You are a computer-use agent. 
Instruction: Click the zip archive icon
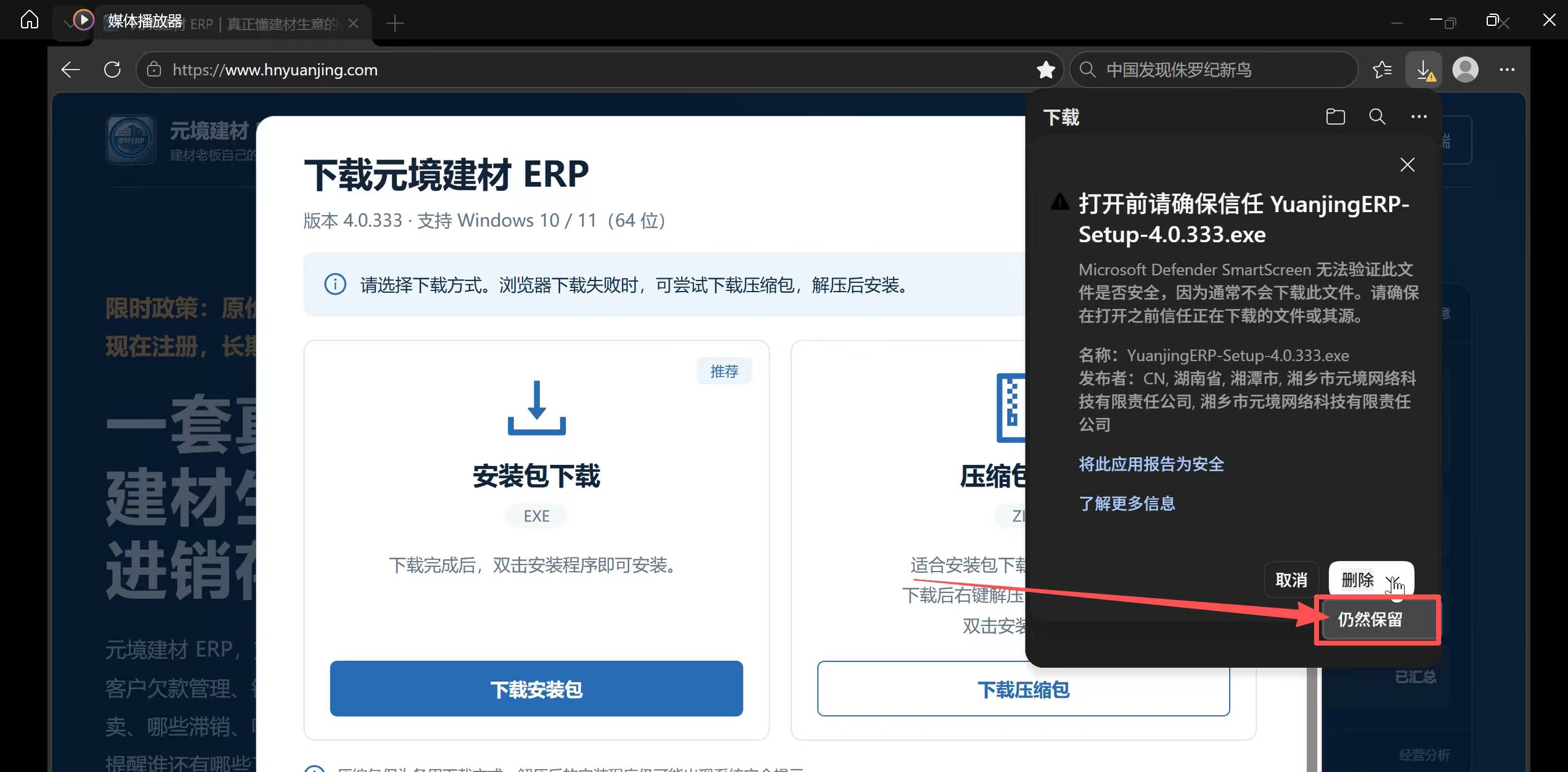point(1011,408)
